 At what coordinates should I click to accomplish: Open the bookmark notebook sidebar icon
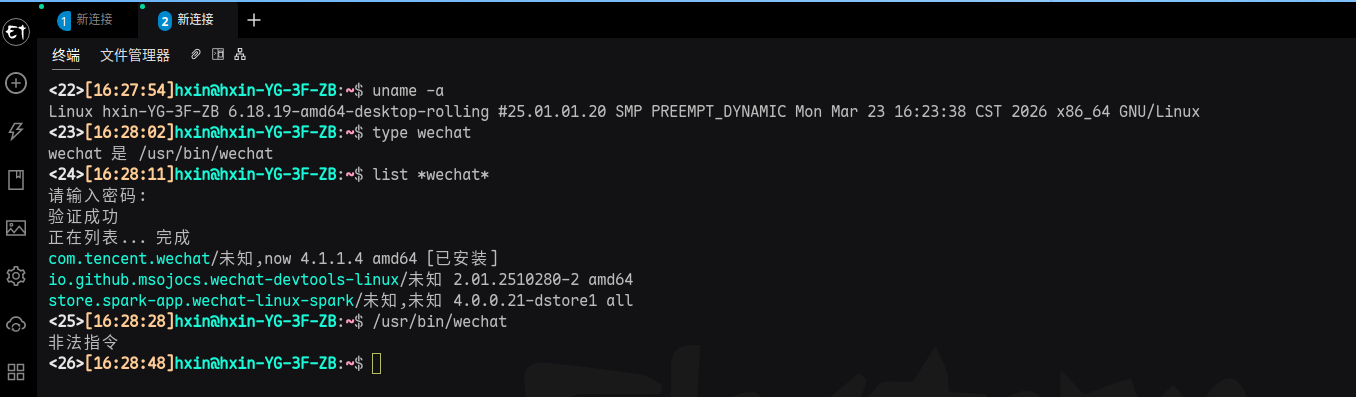click(16, 180)
